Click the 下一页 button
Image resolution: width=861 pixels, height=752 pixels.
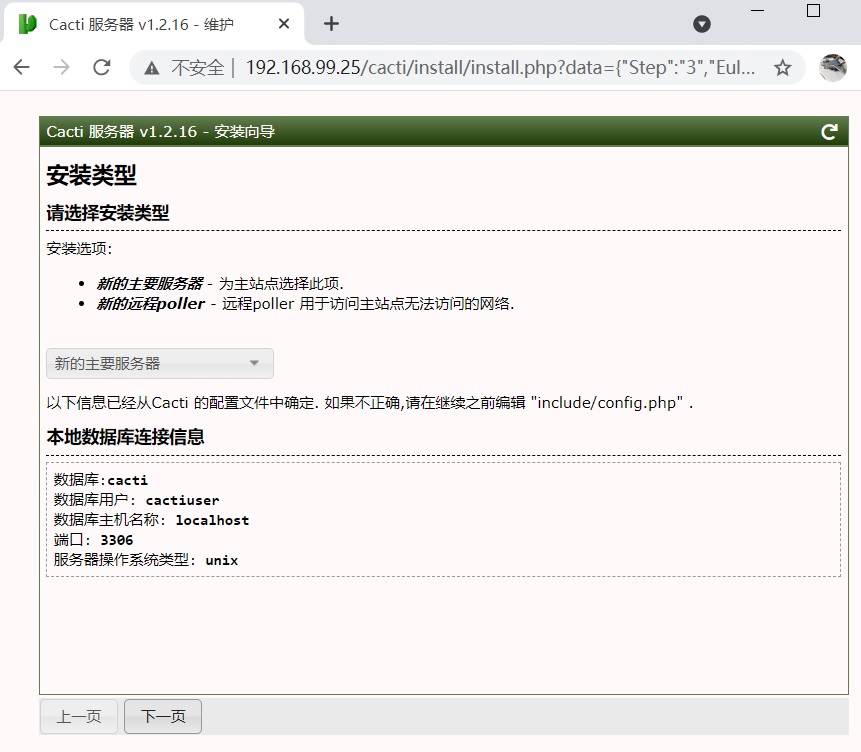pos(163,716)
